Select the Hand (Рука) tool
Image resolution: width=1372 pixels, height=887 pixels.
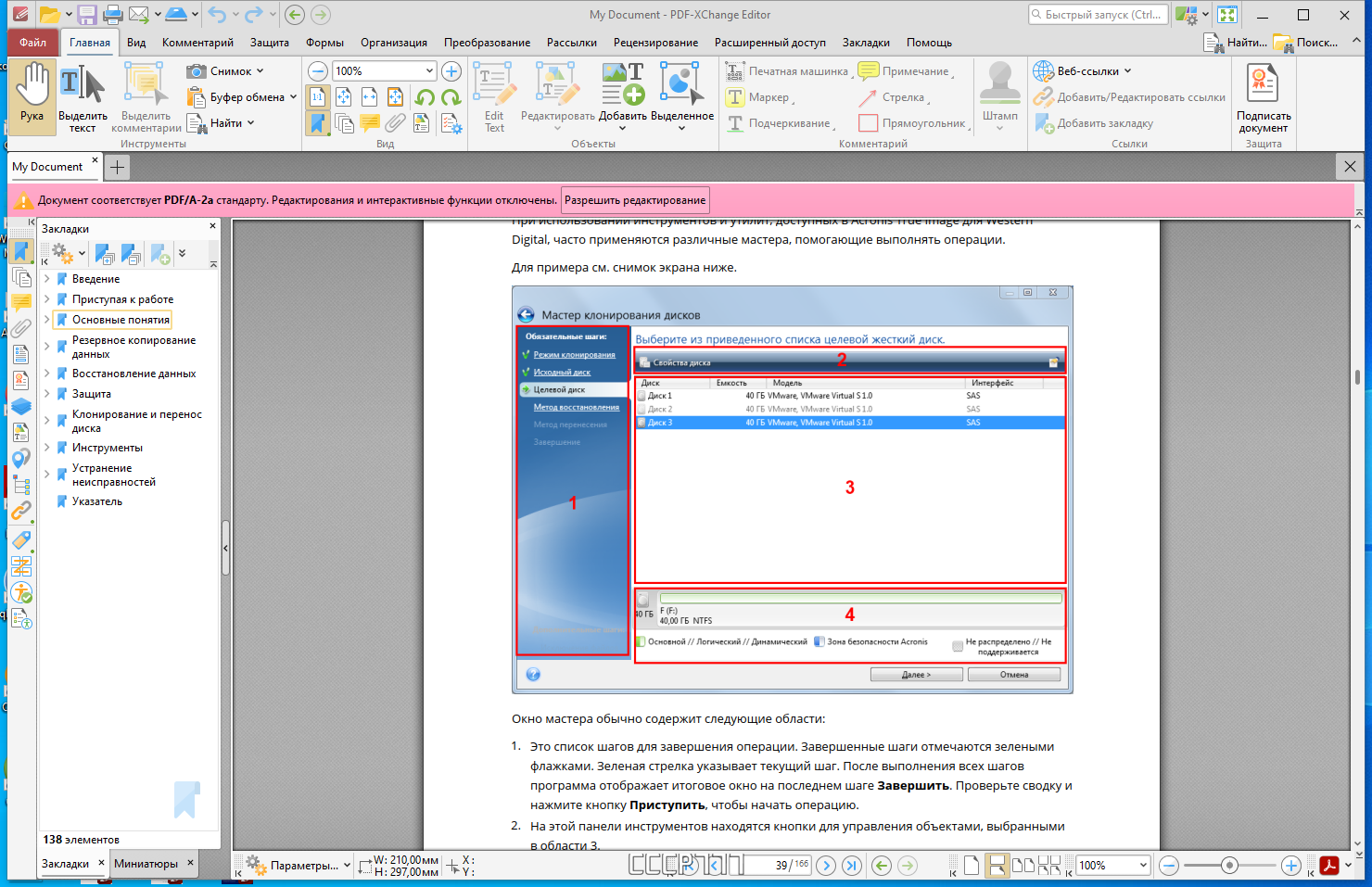pyautogui.click(x=32, y=96)
